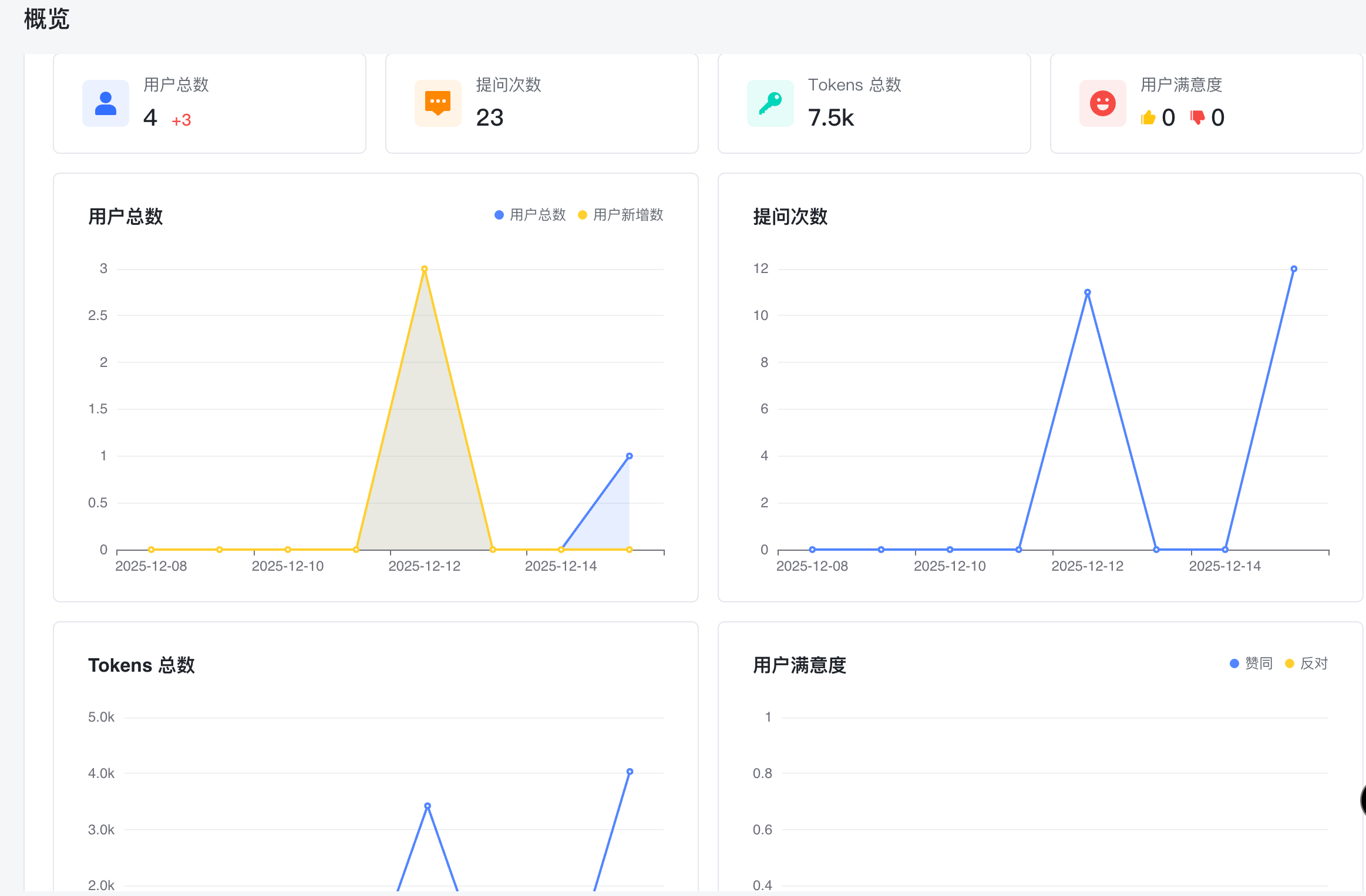Click the Tokens 总数 card value 7.5k
1366x896 pixels.
[x=830, y=118]
